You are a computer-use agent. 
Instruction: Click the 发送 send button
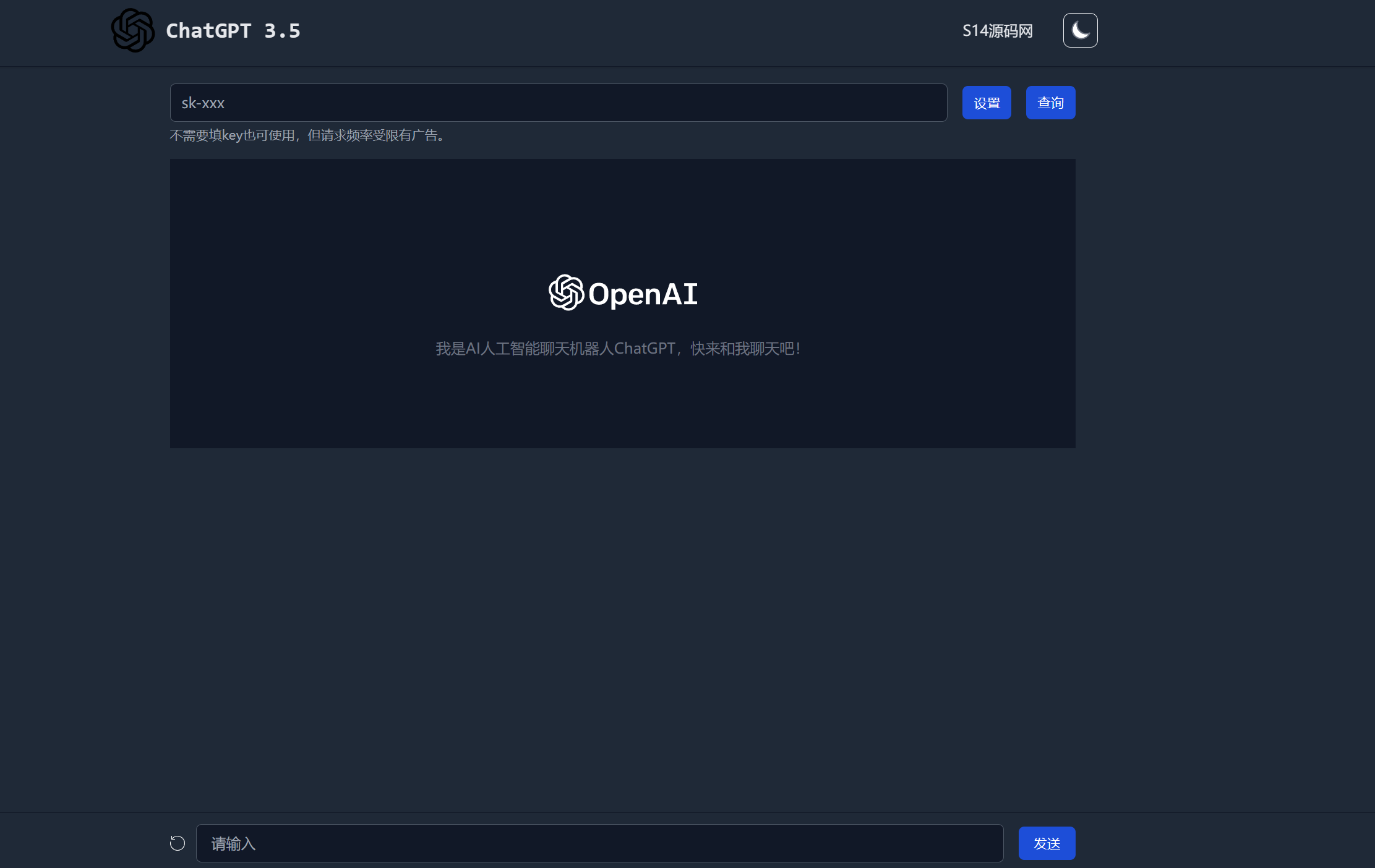1047,843
